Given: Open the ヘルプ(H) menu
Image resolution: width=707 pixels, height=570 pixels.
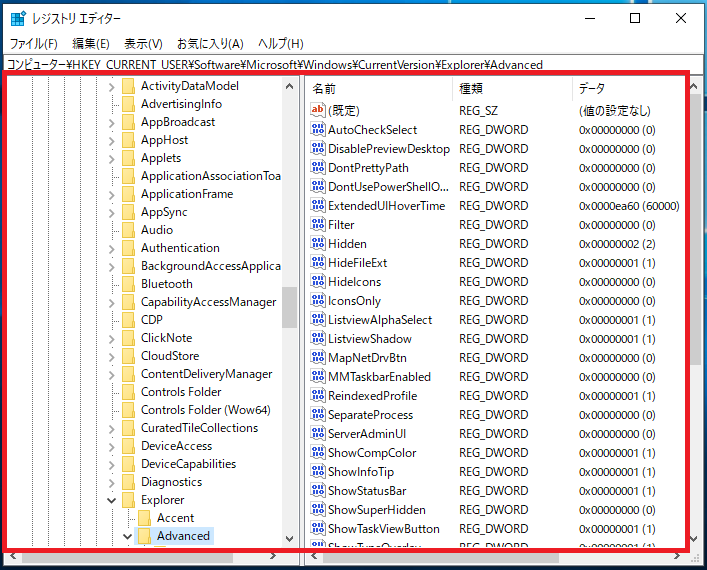Looking at the screenshot, I should 280,44.
